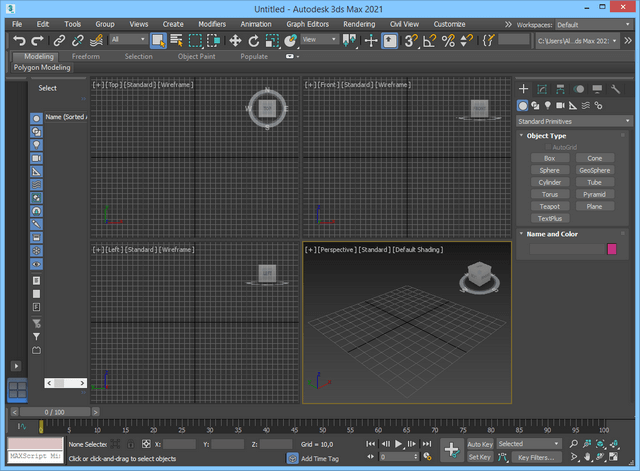Image resolution: width=640 pixels, height=471 pixels.
Task: Click the Teapot primitive button
Action: coord(549,206)
